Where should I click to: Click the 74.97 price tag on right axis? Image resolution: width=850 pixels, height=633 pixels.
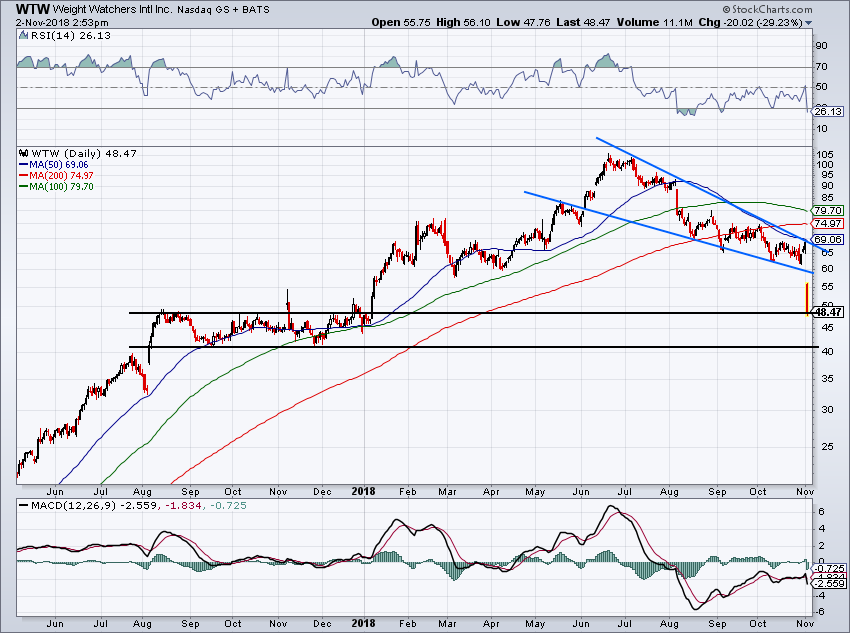[828, 223]
